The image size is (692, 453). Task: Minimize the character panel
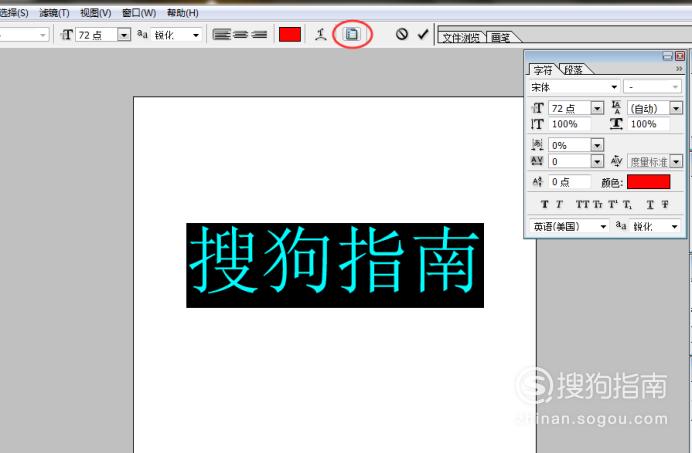667,56
